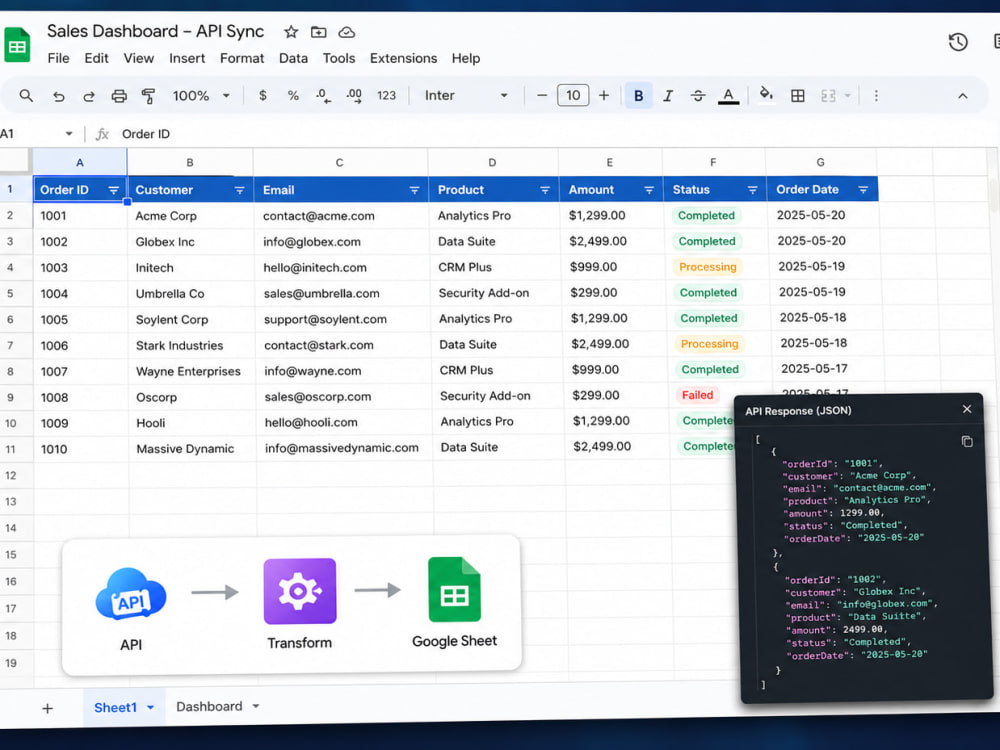The image size is (1000, 750).
Task: Open the View menu
Action: (138, 58)
